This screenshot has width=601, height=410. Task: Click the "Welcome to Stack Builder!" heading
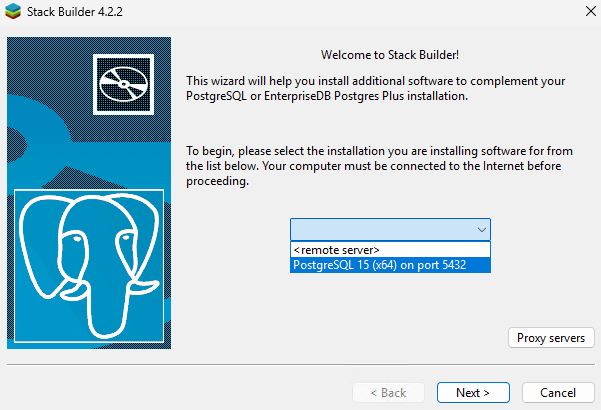tap(390, 55)
